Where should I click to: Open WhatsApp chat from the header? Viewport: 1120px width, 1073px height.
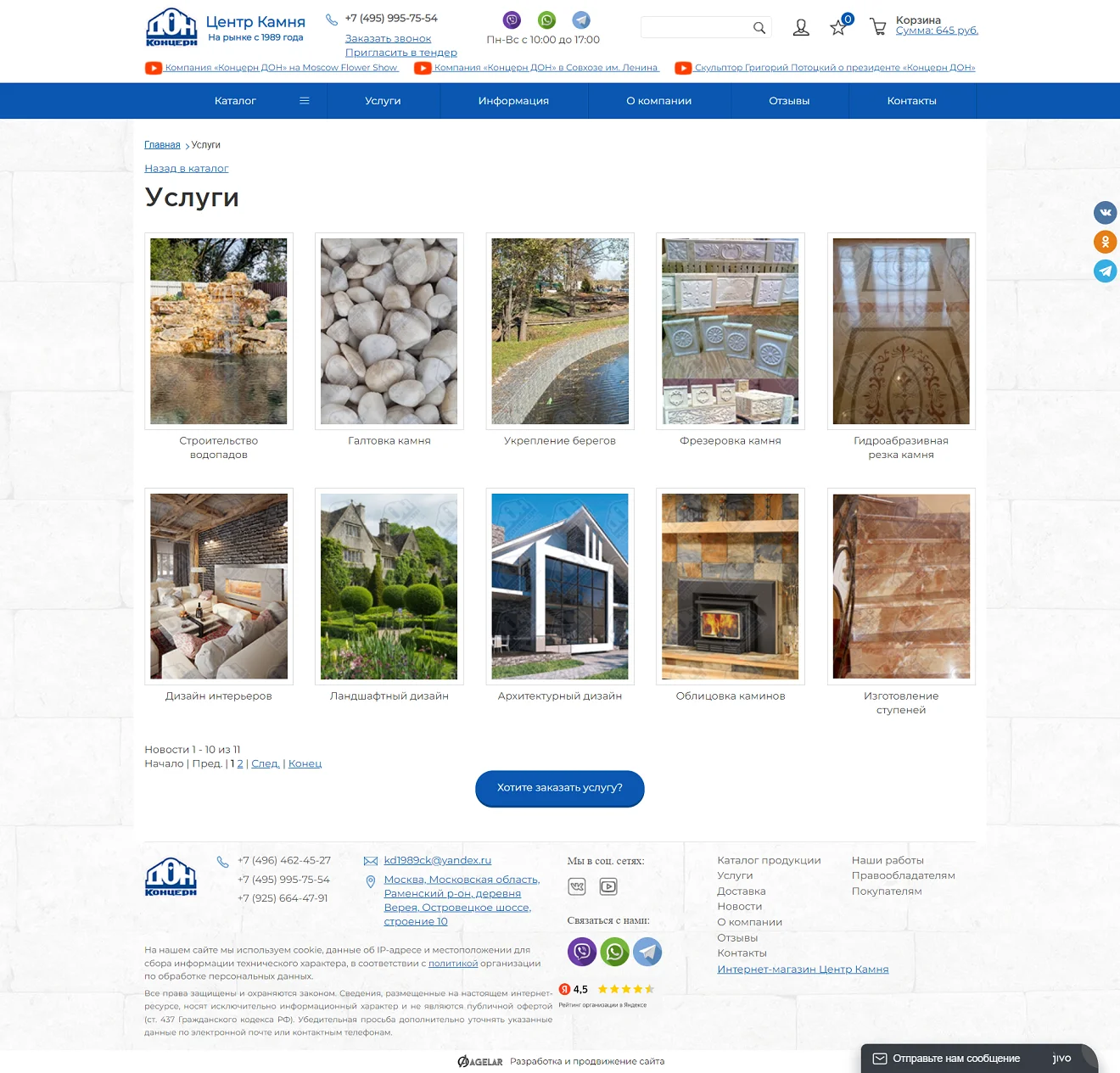pos(546,20)
